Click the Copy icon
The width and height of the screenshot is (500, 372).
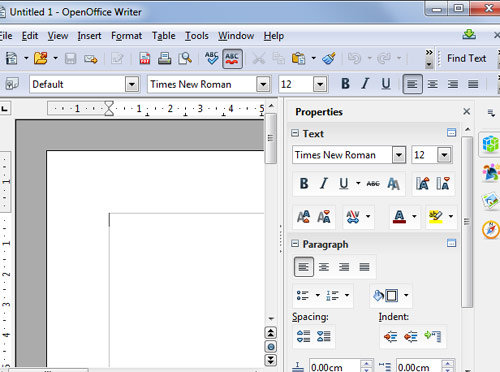(279, 59)
